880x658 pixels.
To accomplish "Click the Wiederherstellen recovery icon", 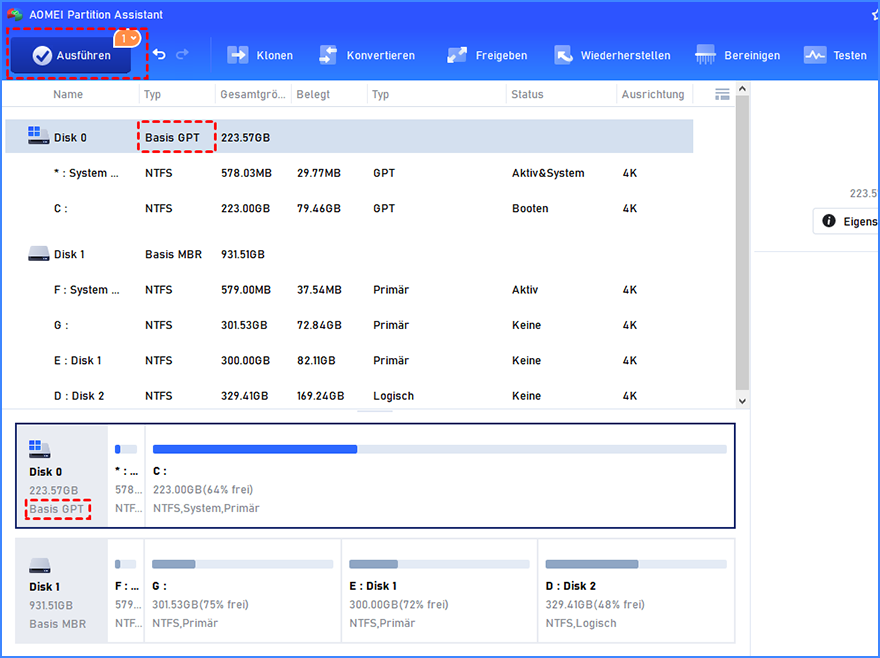I will click(x=563, y=55).
